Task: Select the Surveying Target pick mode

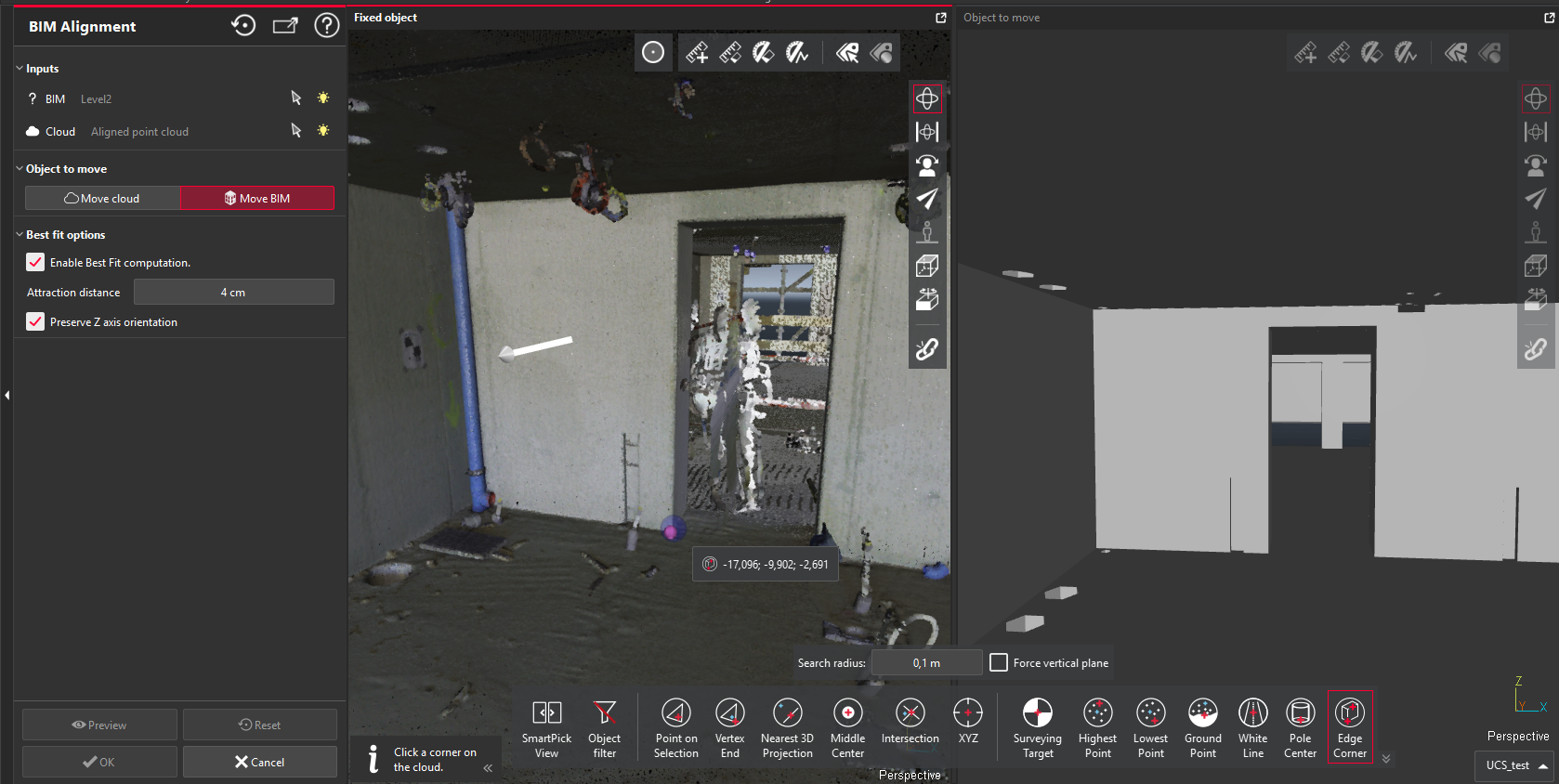Action: pos(1037,727)
